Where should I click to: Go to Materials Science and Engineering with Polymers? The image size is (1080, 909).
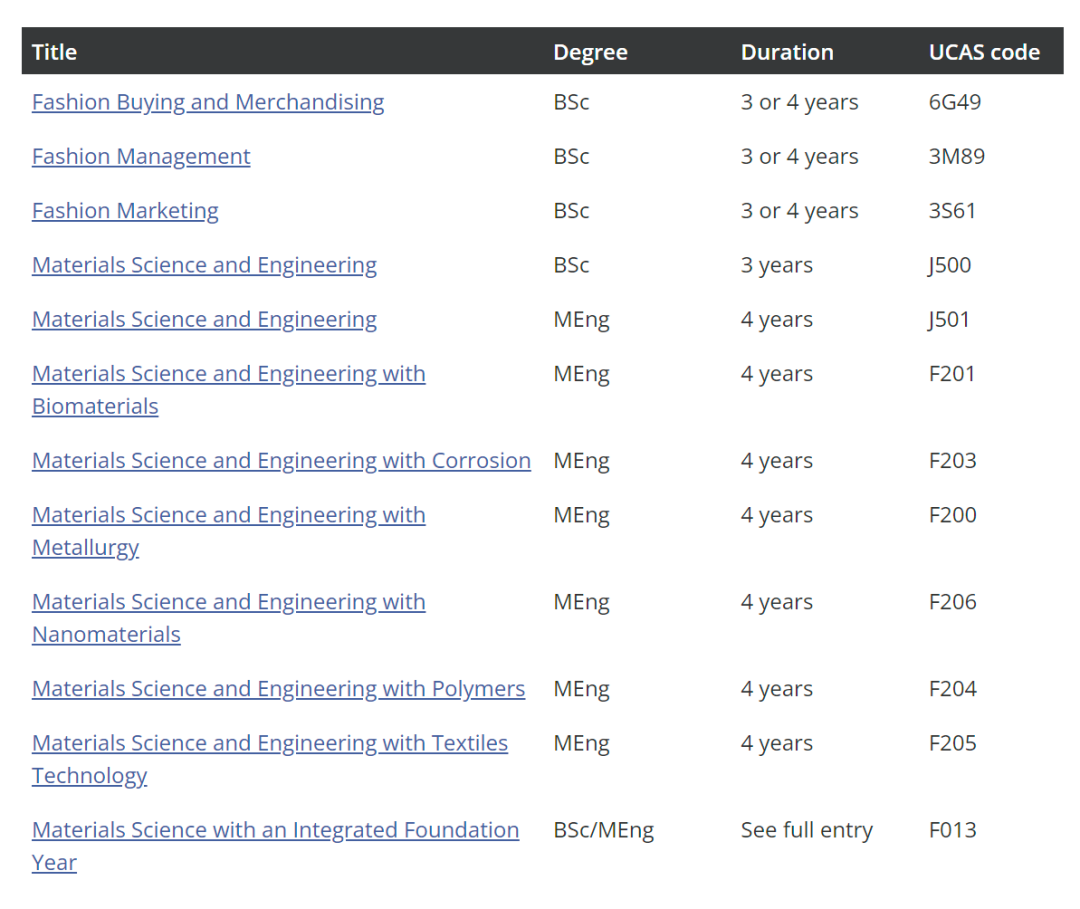pos(278,689)
